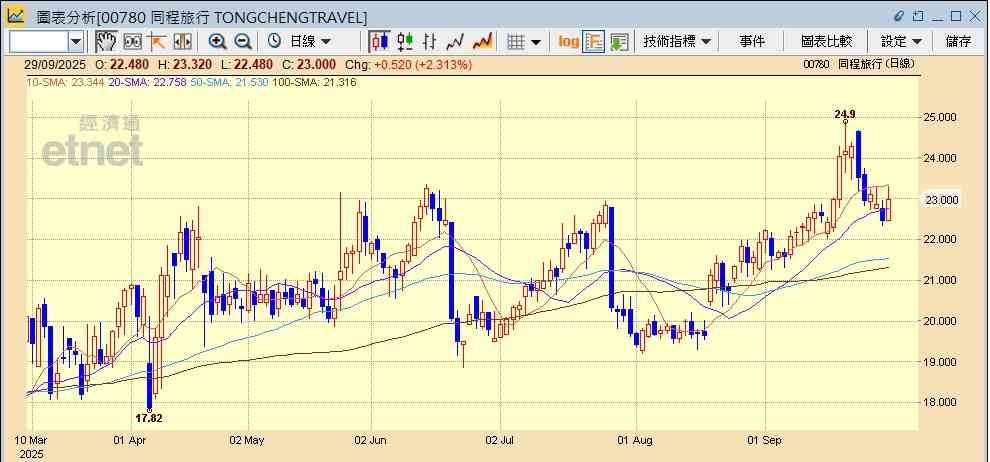Open 圖表比較 chart comparison
Screen dimensions: 990x462
pyautogui.click(x=826, y=42)
